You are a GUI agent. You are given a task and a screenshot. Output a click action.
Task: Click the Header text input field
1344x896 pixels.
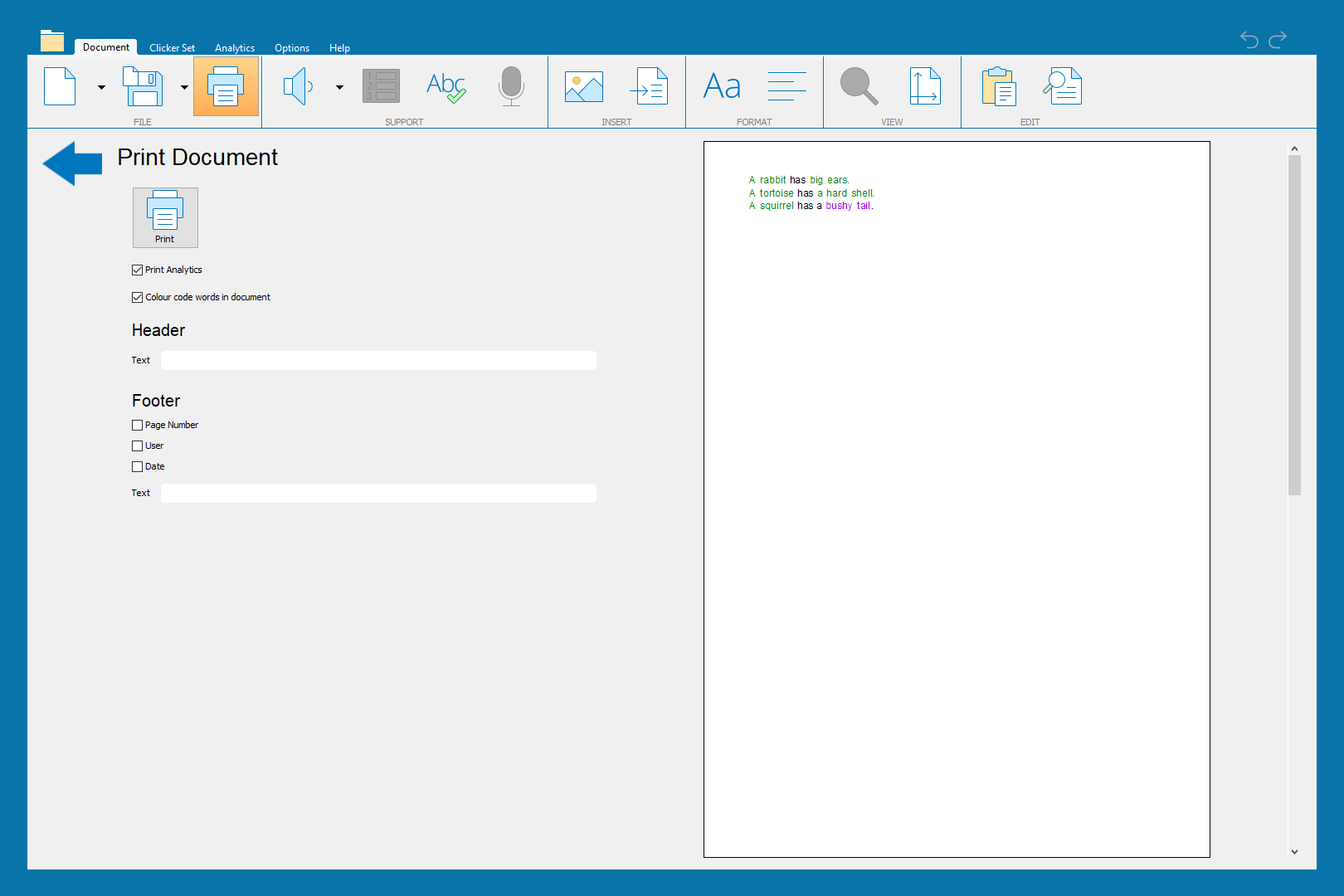[378, 361]
